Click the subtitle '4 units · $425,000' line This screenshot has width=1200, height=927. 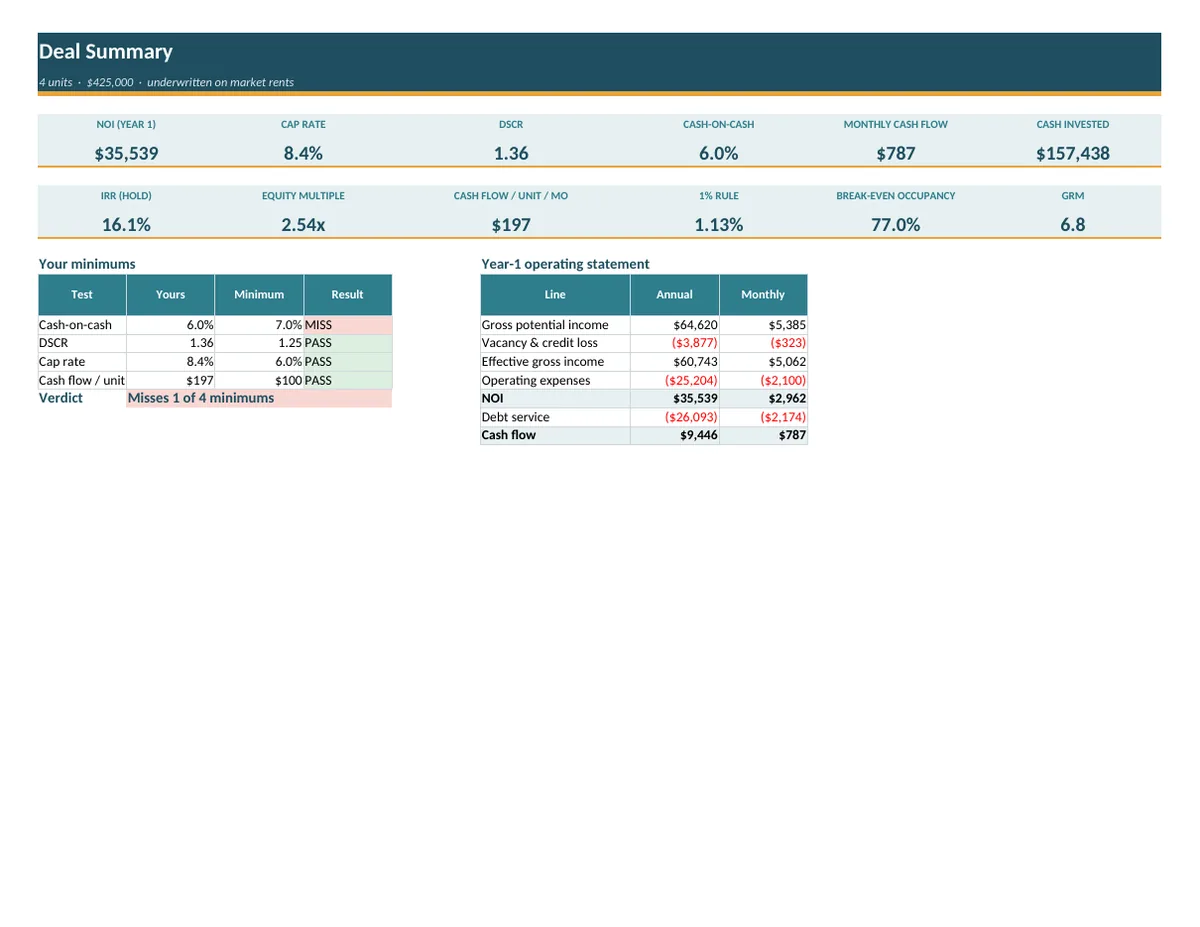click(x=166, y=82)
